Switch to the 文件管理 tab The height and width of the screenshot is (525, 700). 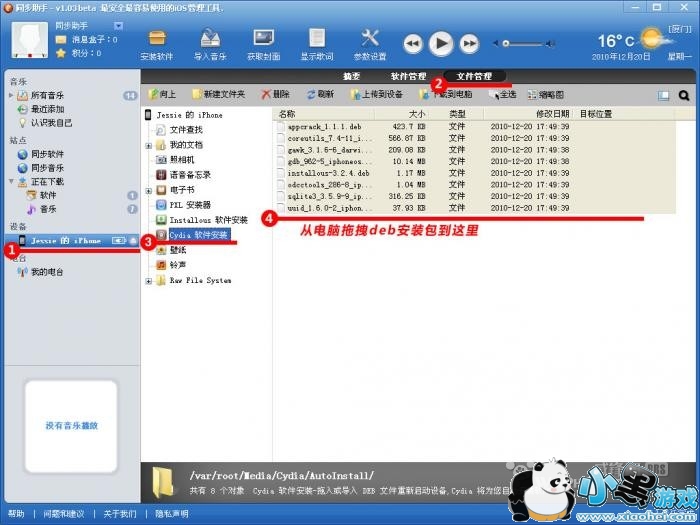point(474,76)
